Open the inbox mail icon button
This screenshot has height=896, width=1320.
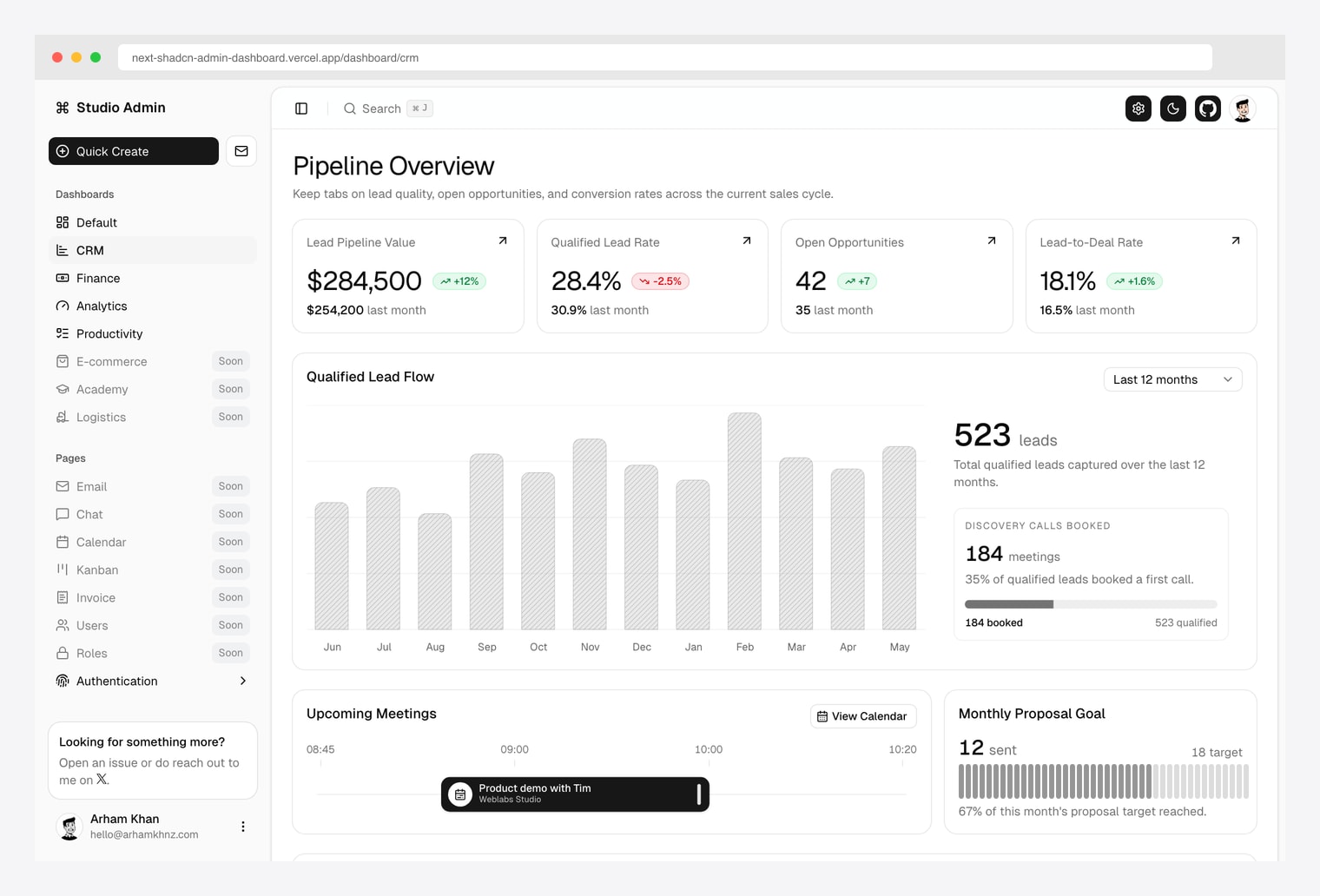pyautogui.click(x=241, y=151)
